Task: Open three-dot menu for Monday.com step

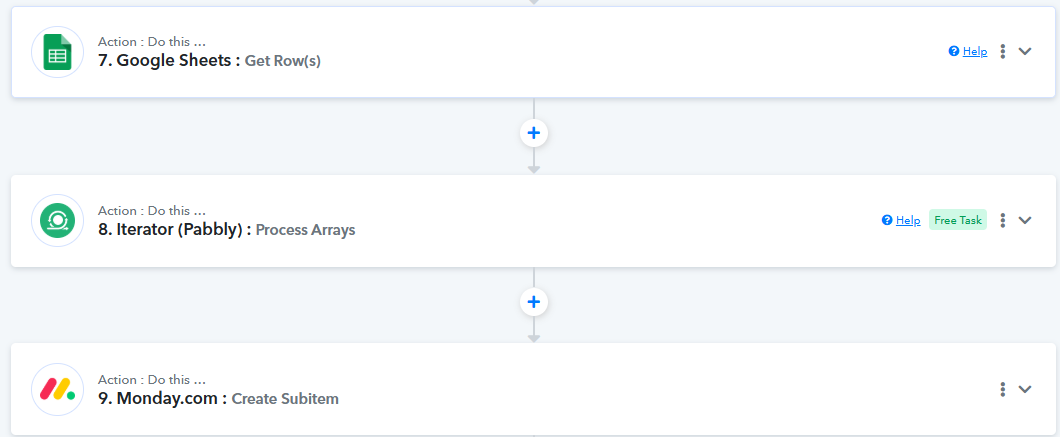Action: (1003, 389)
